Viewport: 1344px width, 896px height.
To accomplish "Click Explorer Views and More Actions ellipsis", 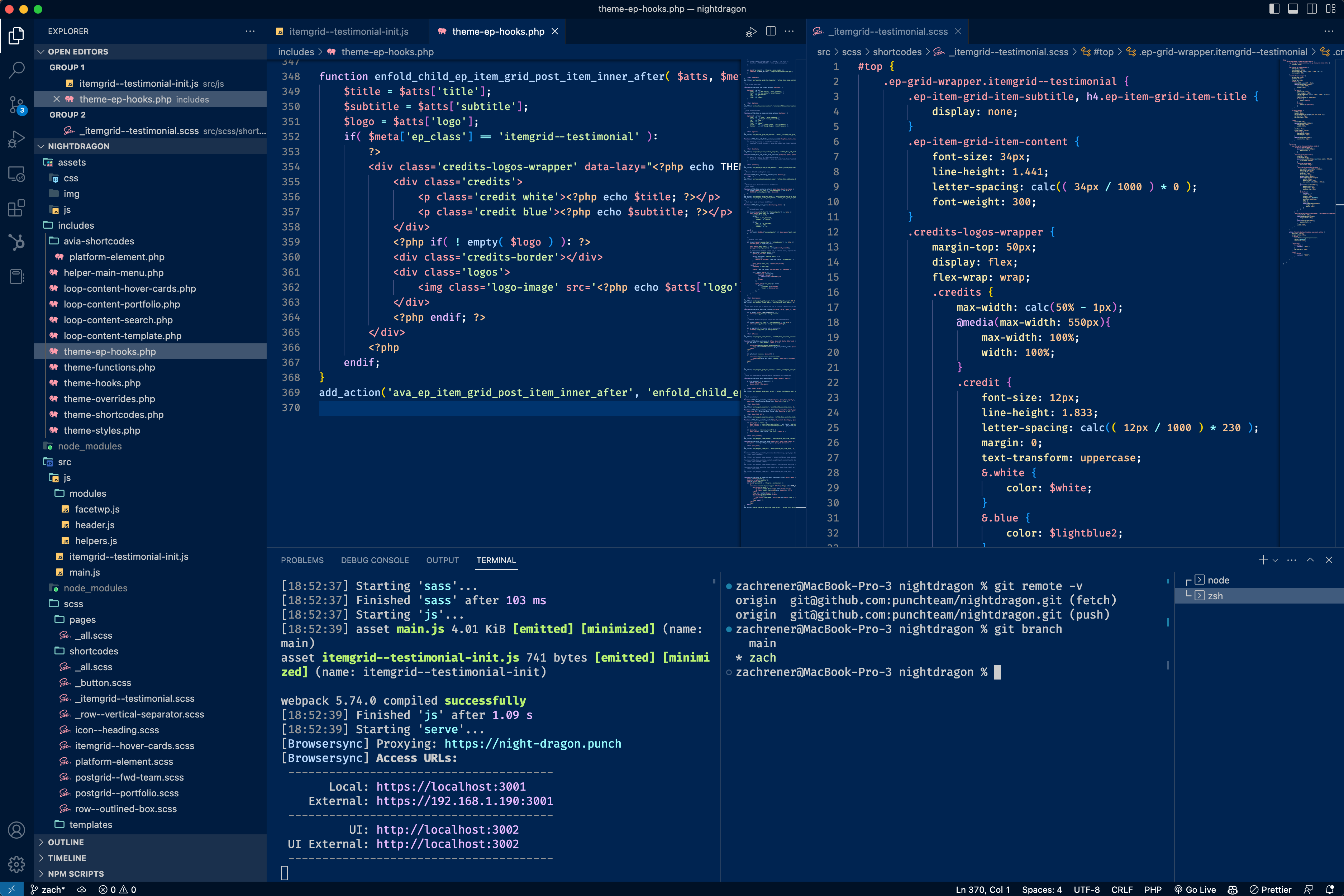I will pyautogui.click(x=250, y=32).
